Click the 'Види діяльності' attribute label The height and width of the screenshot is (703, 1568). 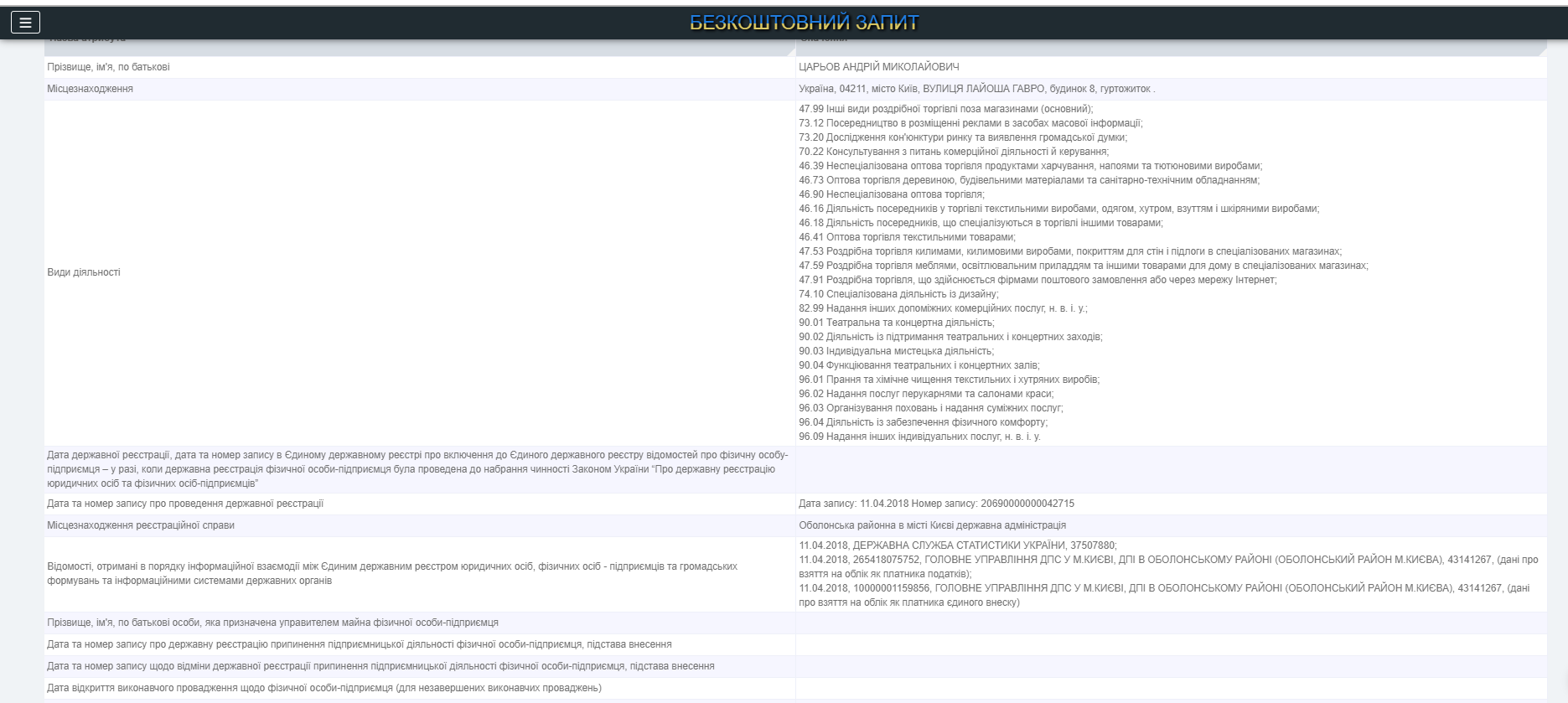point(84,272)
